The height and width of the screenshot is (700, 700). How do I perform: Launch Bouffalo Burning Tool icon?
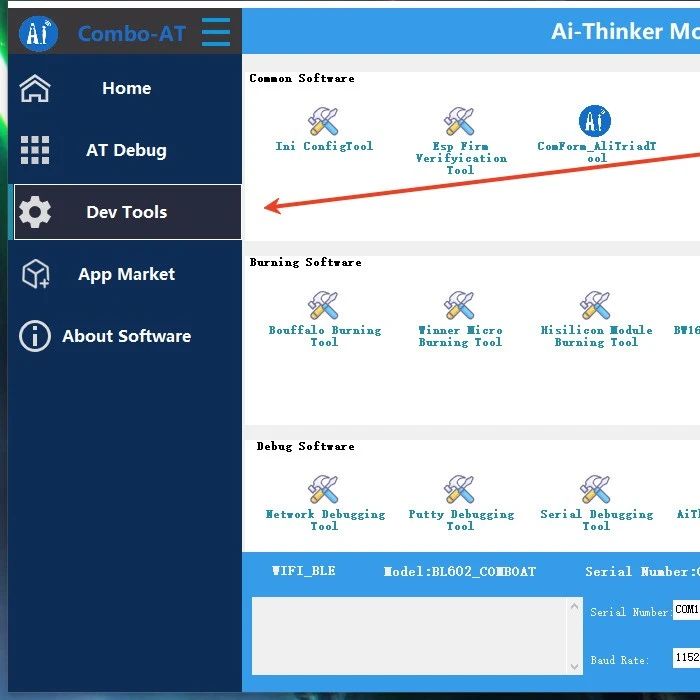[323, 305]
